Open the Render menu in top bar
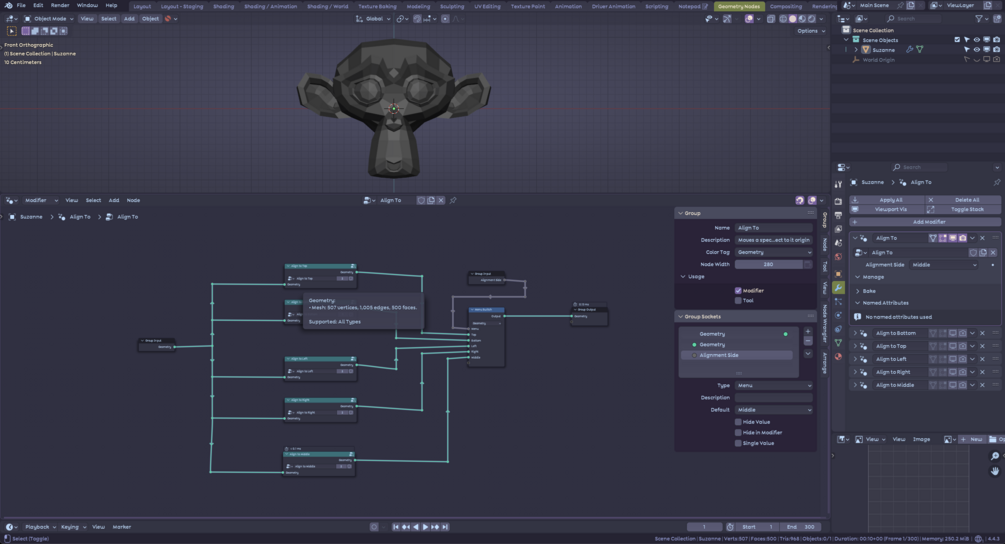The image size is (1005, 544). tap(60, 5)
